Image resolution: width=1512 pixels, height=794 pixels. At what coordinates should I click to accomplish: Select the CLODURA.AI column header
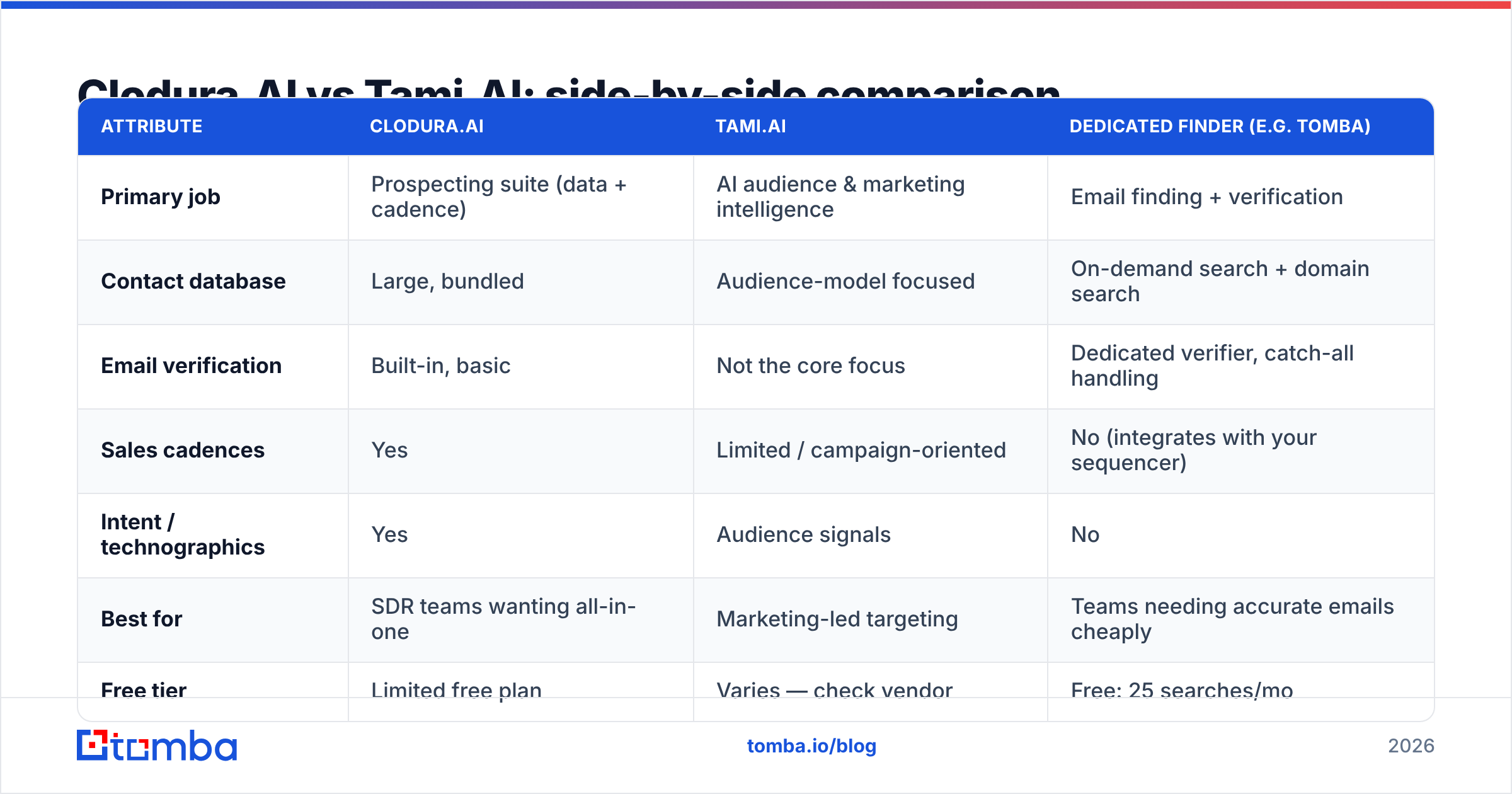[x=427, y=126]
